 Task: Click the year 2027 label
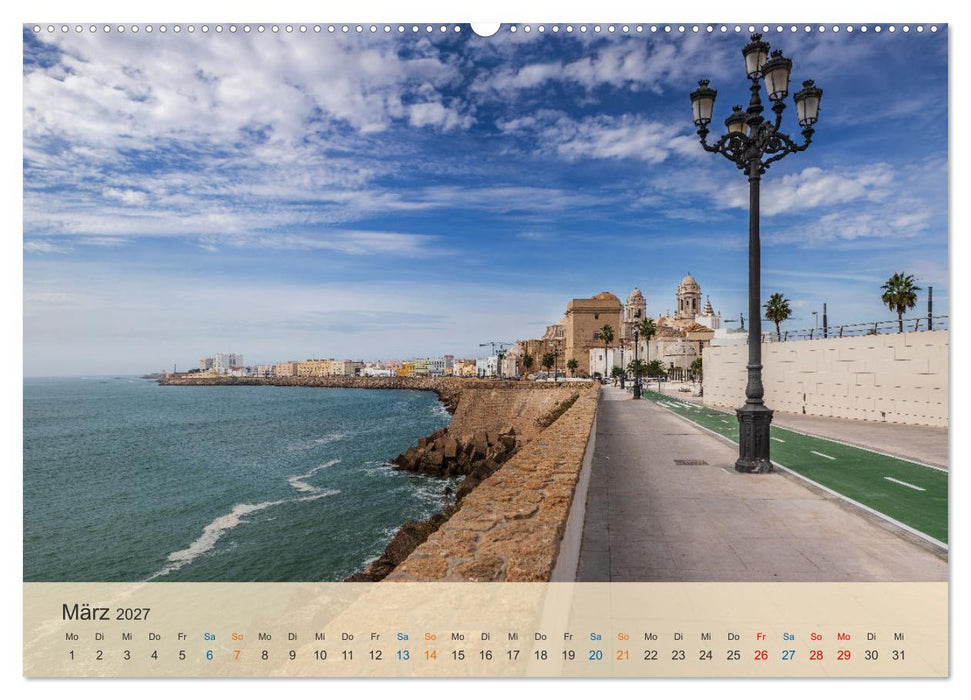point(133,614)
